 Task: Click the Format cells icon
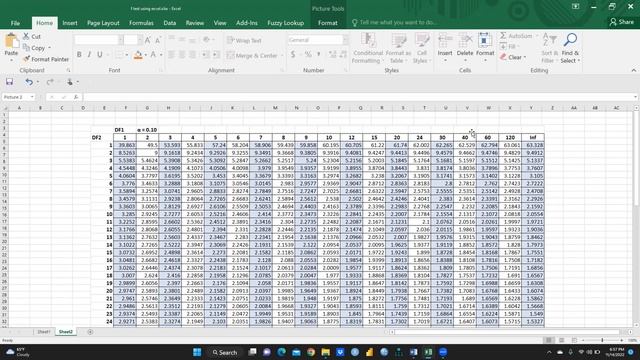click(485, 41)
